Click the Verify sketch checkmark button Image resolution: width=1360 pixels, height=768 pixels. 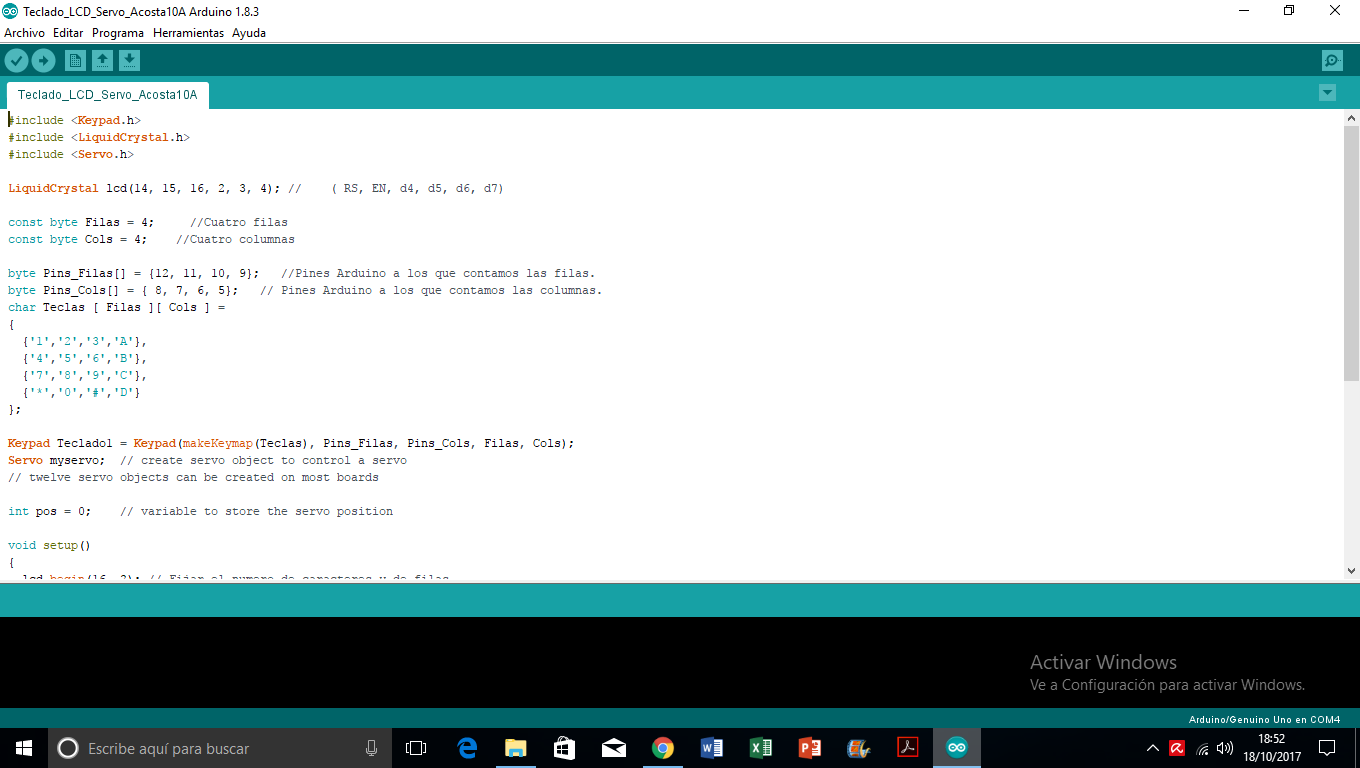[16, 61]
